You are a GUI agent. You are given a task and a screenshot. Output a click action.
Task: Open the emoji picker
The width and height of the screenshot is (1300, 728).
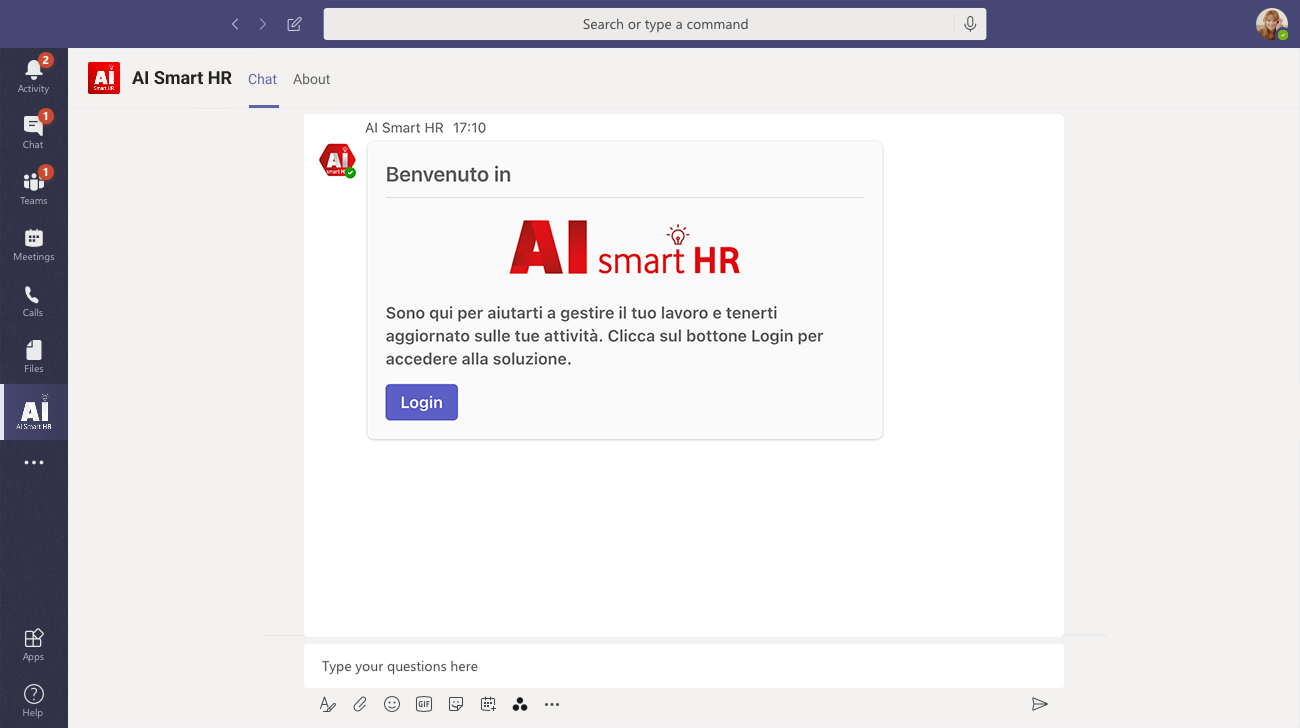392,704
